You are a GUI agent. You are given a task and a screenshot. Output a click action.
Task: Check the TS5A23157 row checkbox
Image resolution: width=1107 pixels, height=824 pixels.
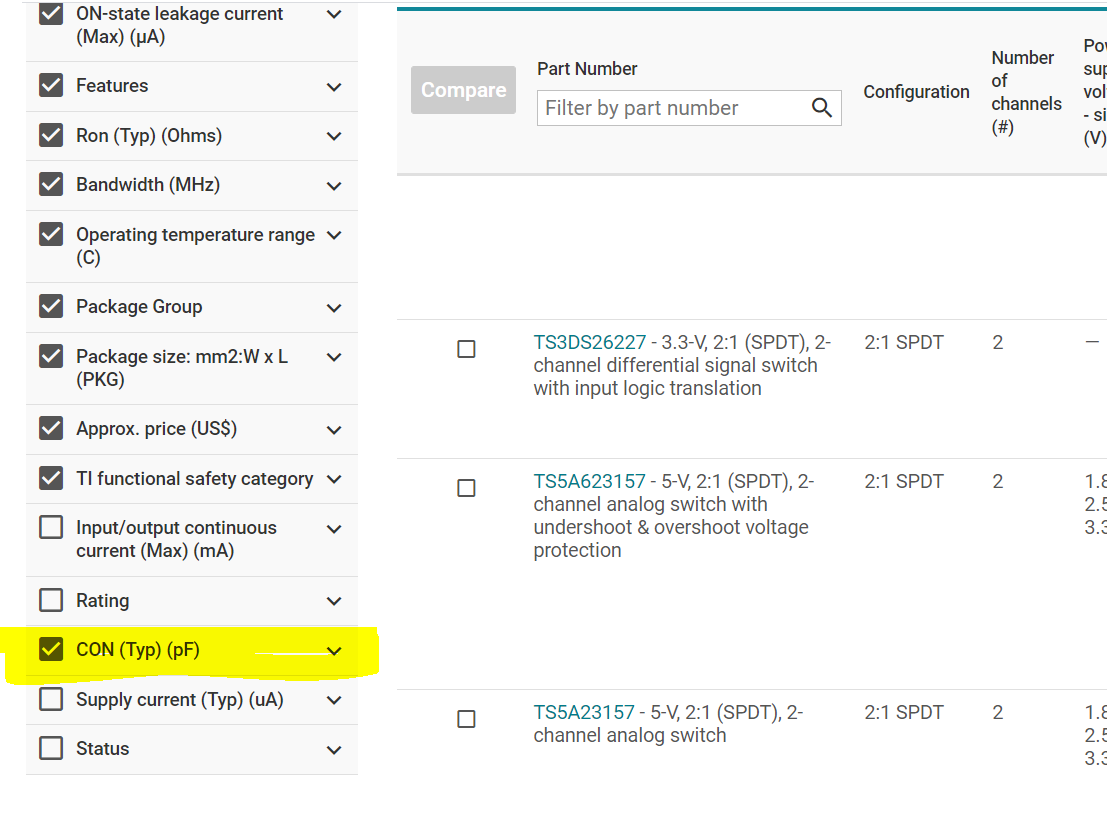coord(466,719)
